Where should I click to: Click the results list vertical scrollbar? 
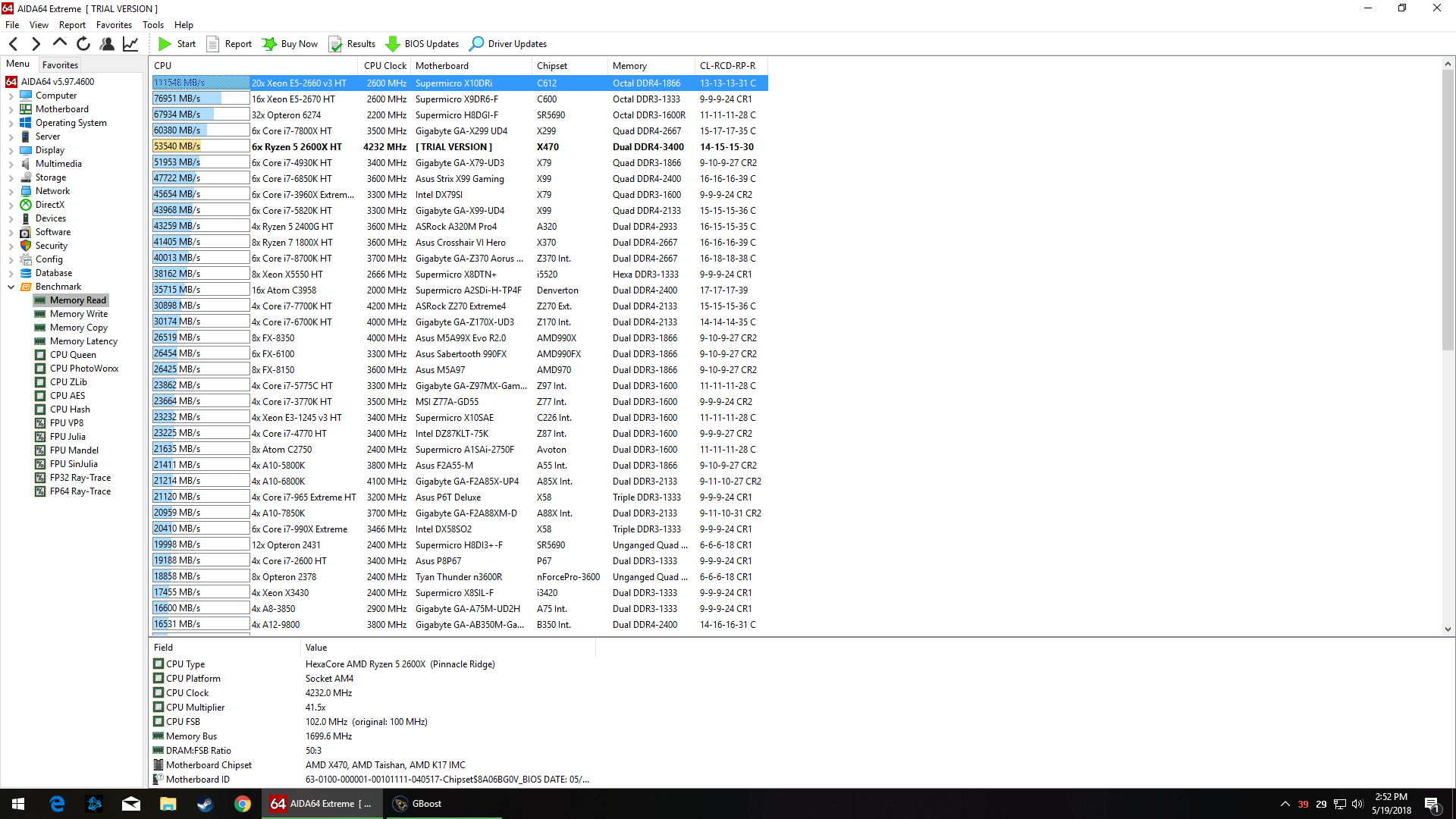coord(1448,347)
